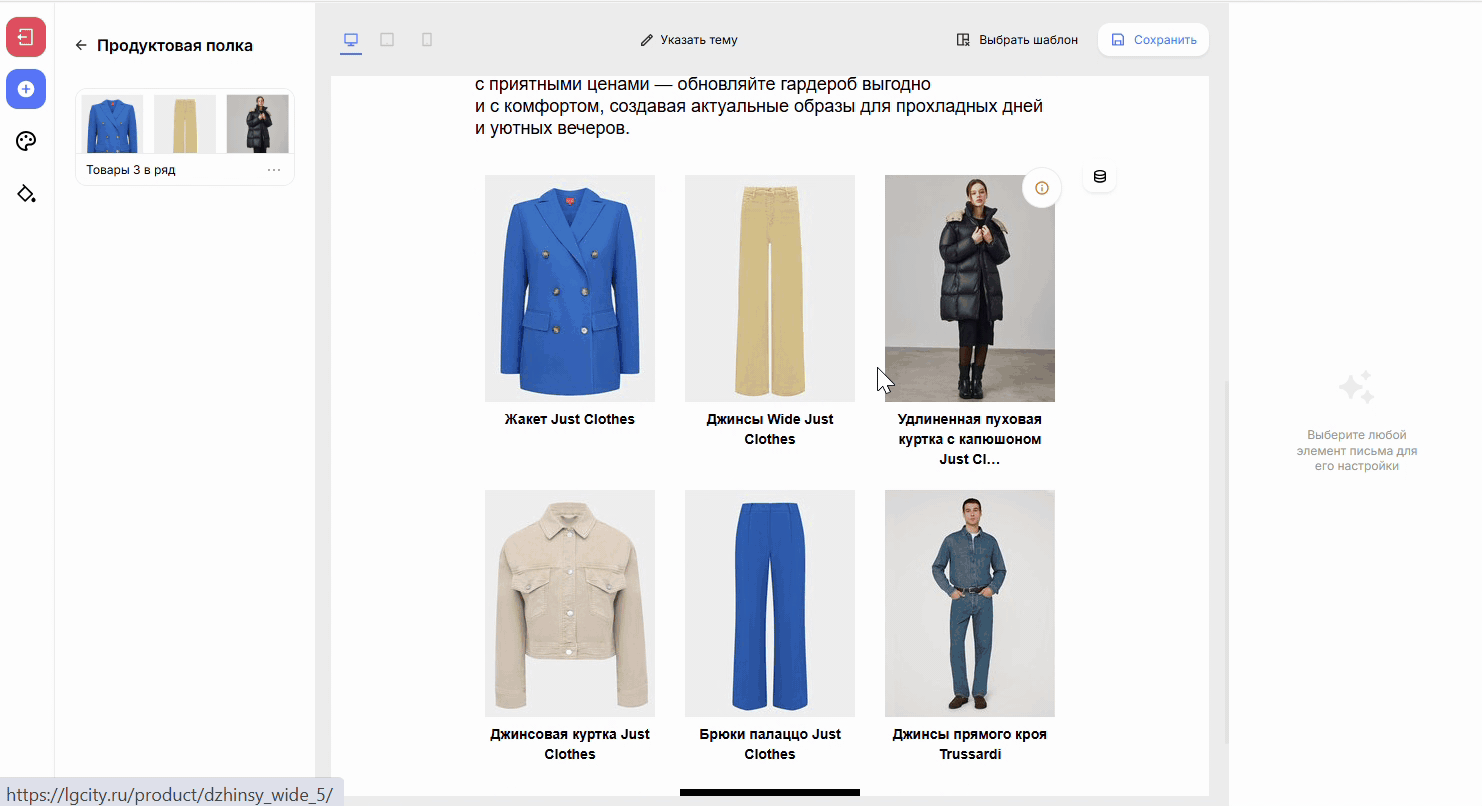
Task: Select the Товары 3 в ряд block card
Action: pyautogui.click(x=185, y=137)
